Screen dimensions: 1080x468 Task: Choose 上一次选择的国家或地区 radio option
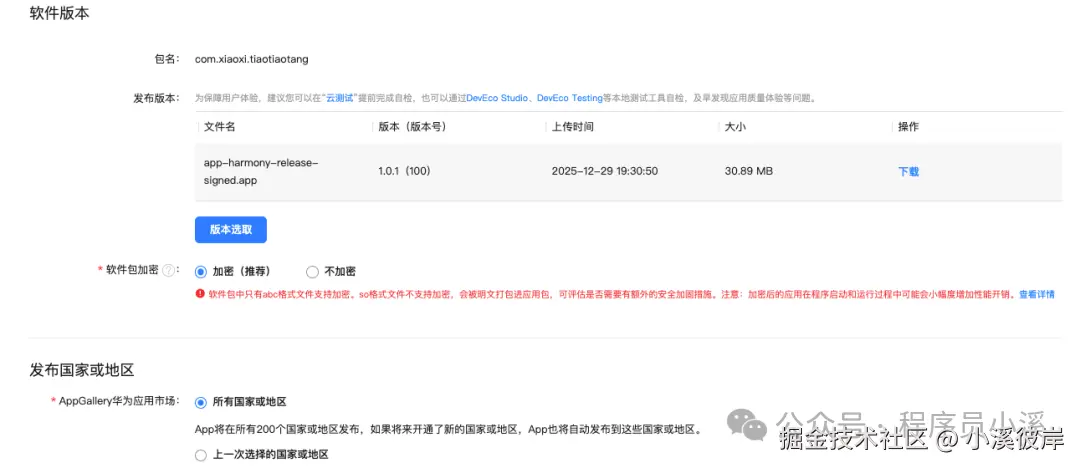click(x=201, y=454)
